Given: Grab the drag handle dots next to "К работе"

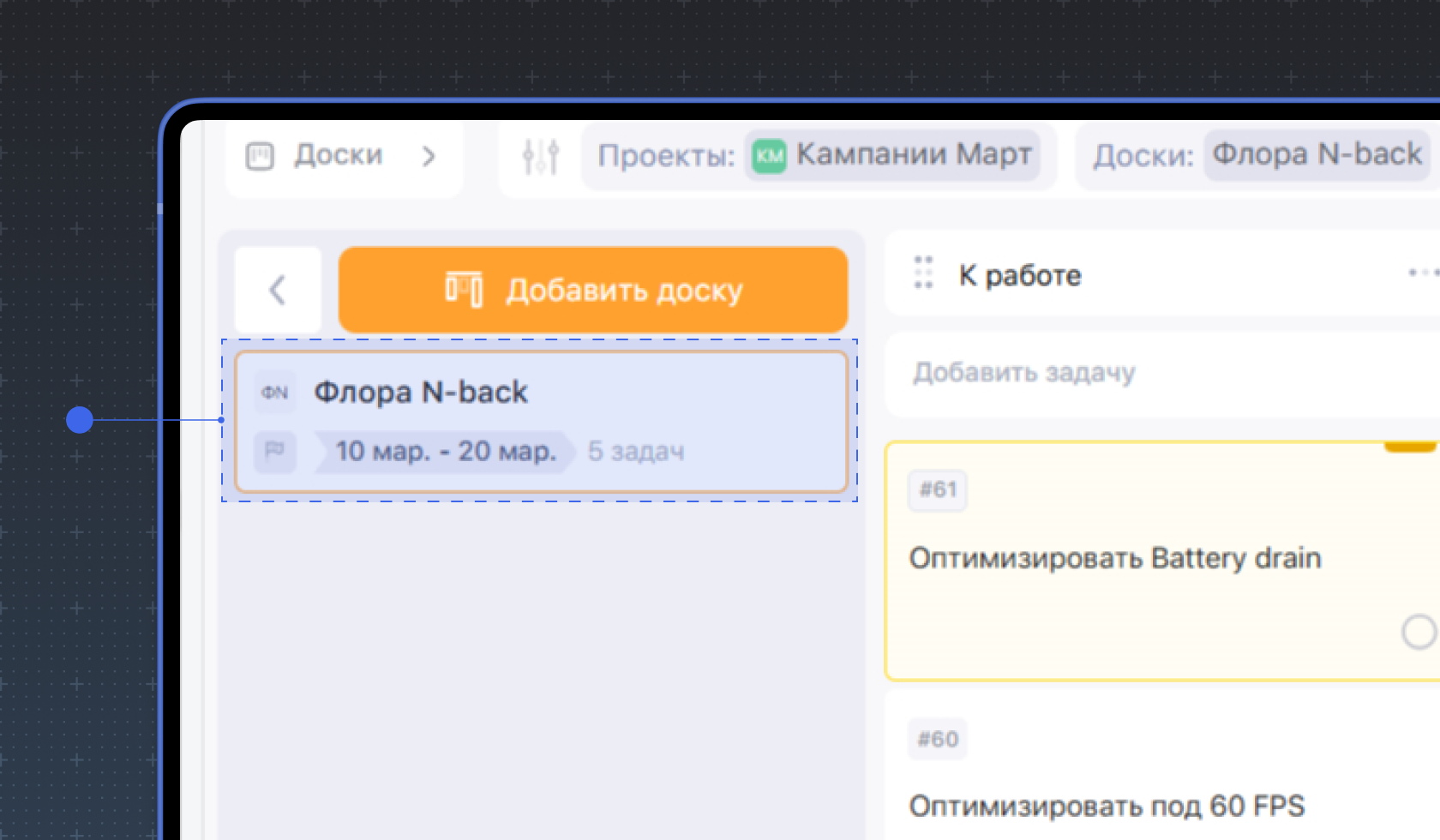Looking at the screenshot, I should click(923, 273).
